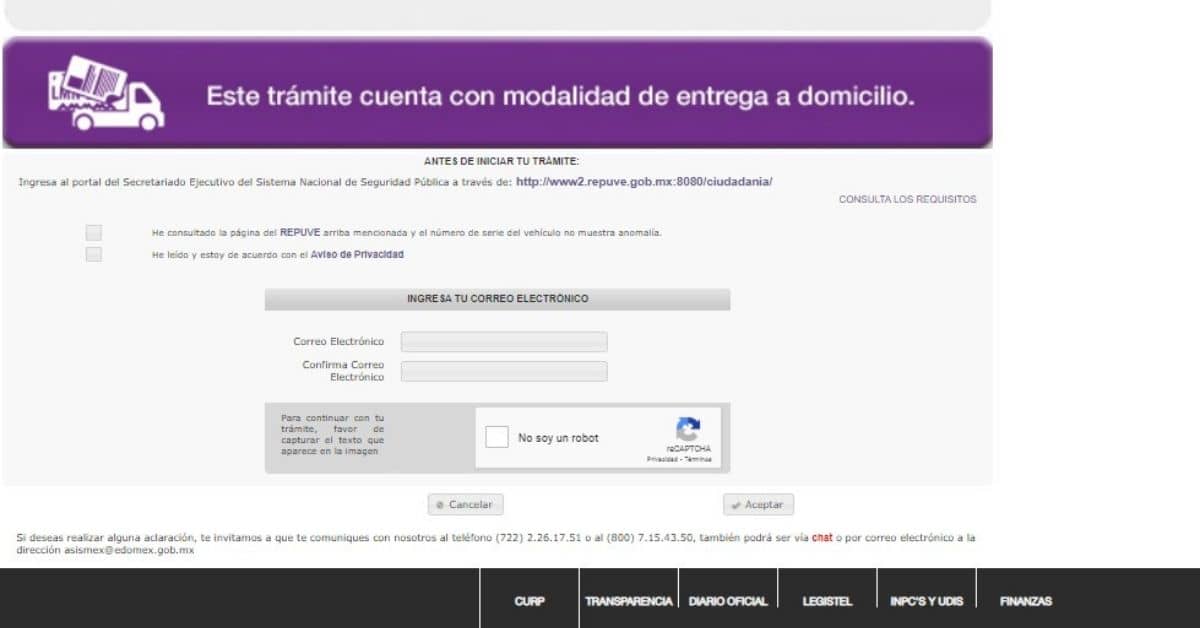
Task: Click the purple 'entrega a domicilio' banner text
Action: coord(560,96)
